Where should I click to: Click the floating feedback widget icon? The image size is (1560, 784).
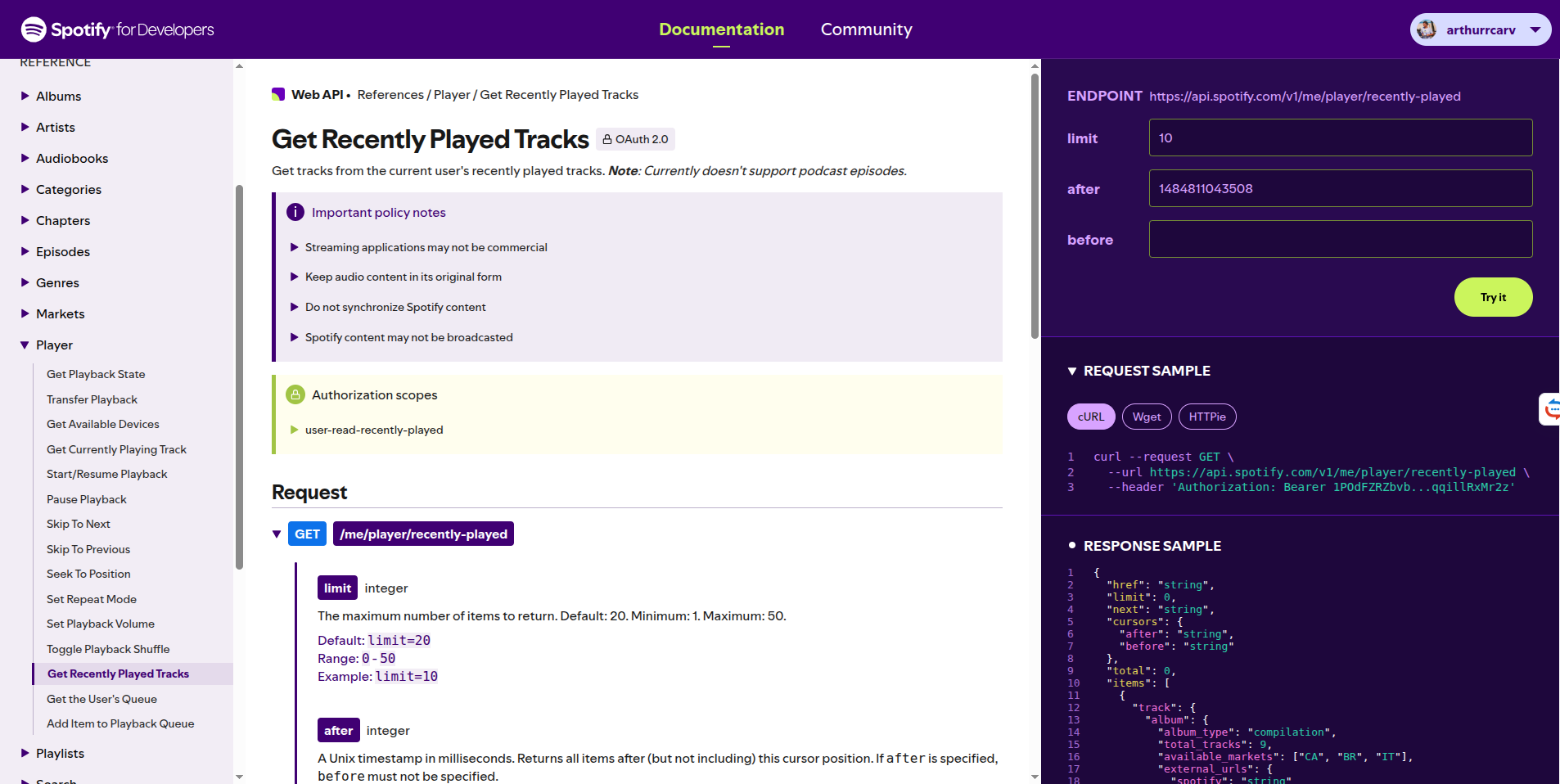click(x=1550, y=408)
